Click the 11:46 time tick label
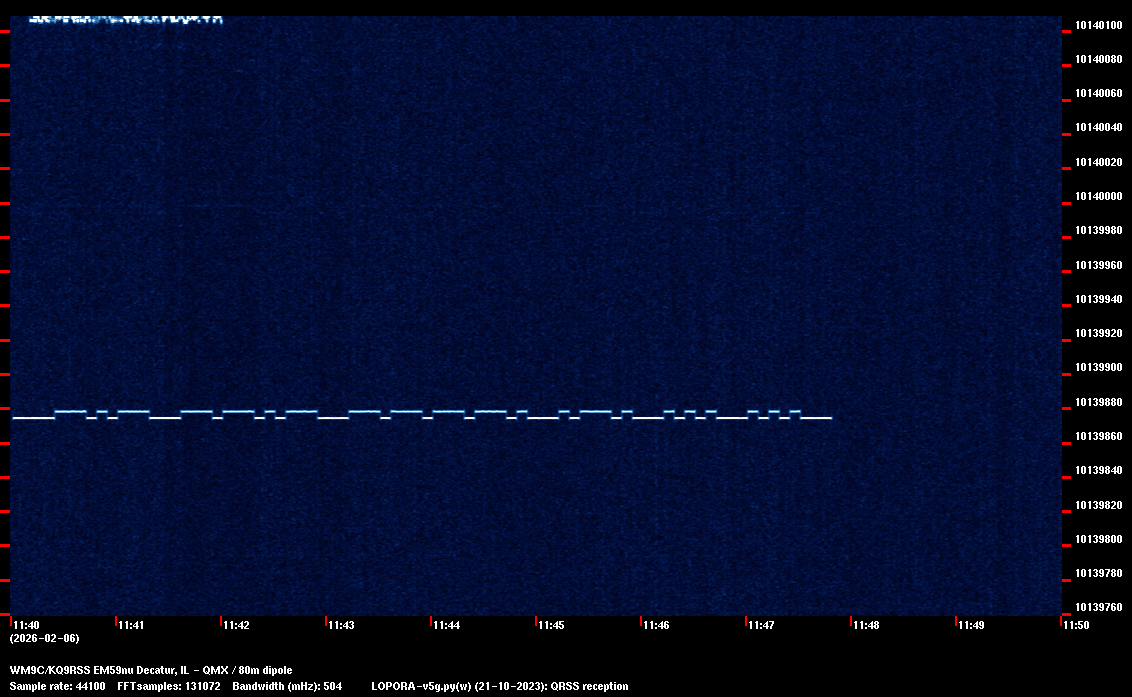Image resolution: width=1132 pixels, height=697 pixels. 656,625
